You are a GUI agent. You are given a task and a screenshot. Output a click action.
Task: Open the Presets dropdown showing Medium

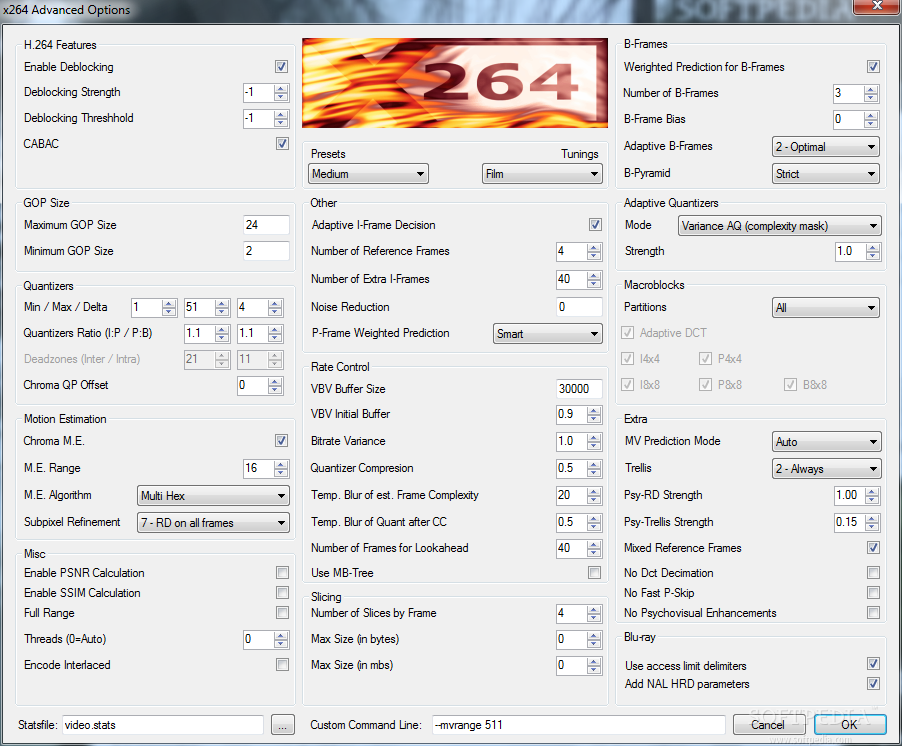coord(368,174)
